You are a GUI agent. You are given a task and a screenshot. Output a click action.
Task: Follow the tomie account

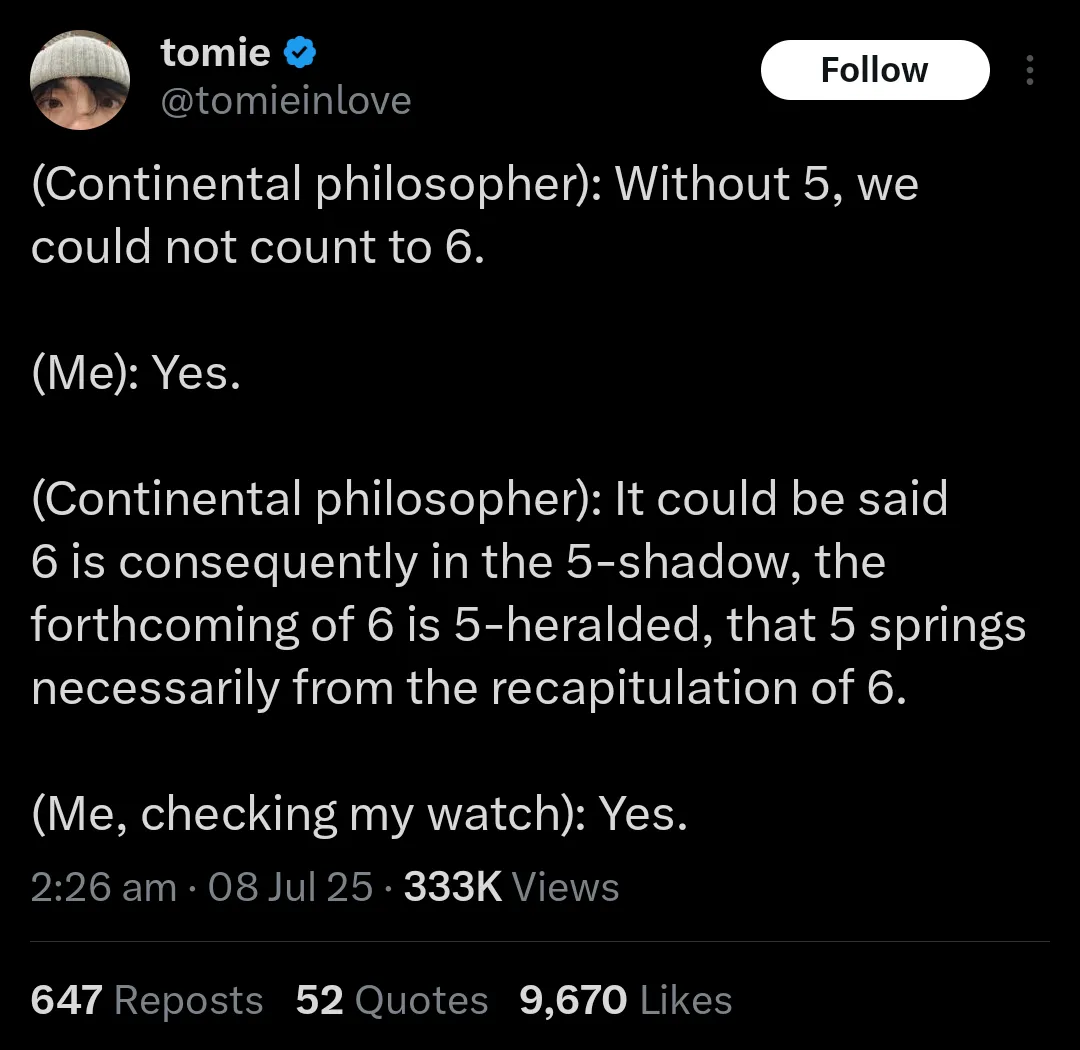point(875,70)
